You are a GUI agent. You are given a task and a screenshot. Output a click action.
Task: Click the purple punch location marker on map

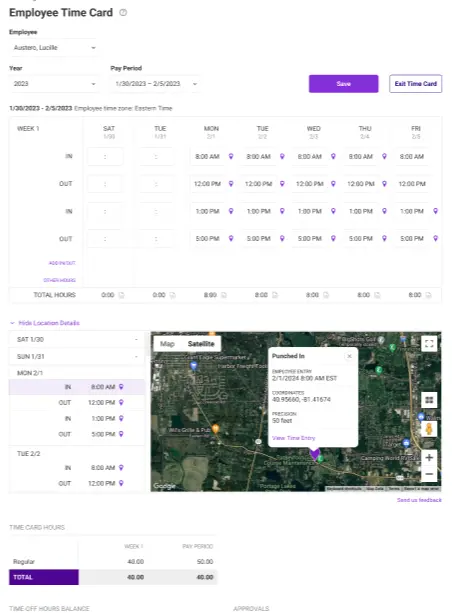[x=314, y=454]
